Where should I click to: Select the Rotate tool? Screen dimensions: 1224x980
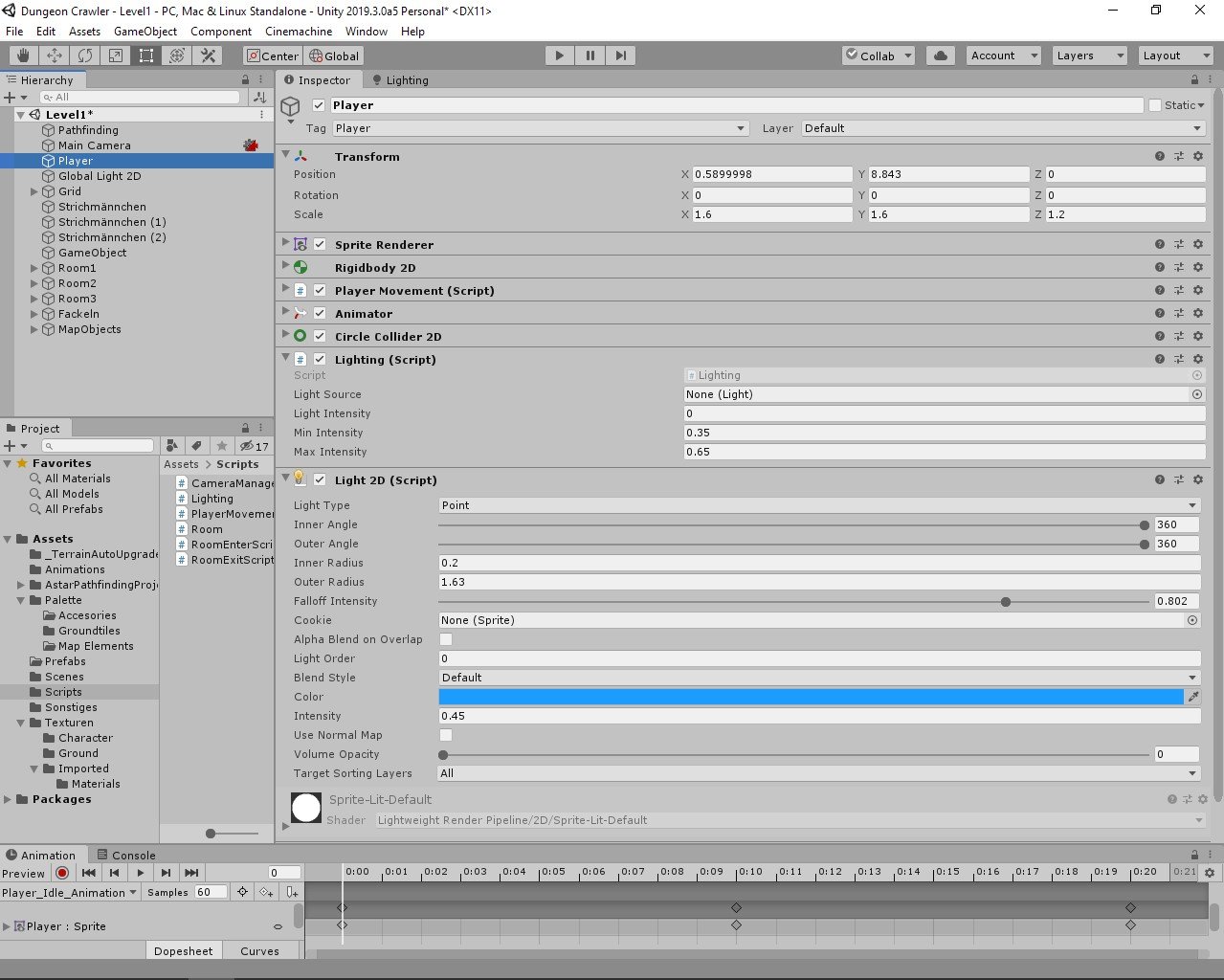pyautogui.click(x=85, y=56)
